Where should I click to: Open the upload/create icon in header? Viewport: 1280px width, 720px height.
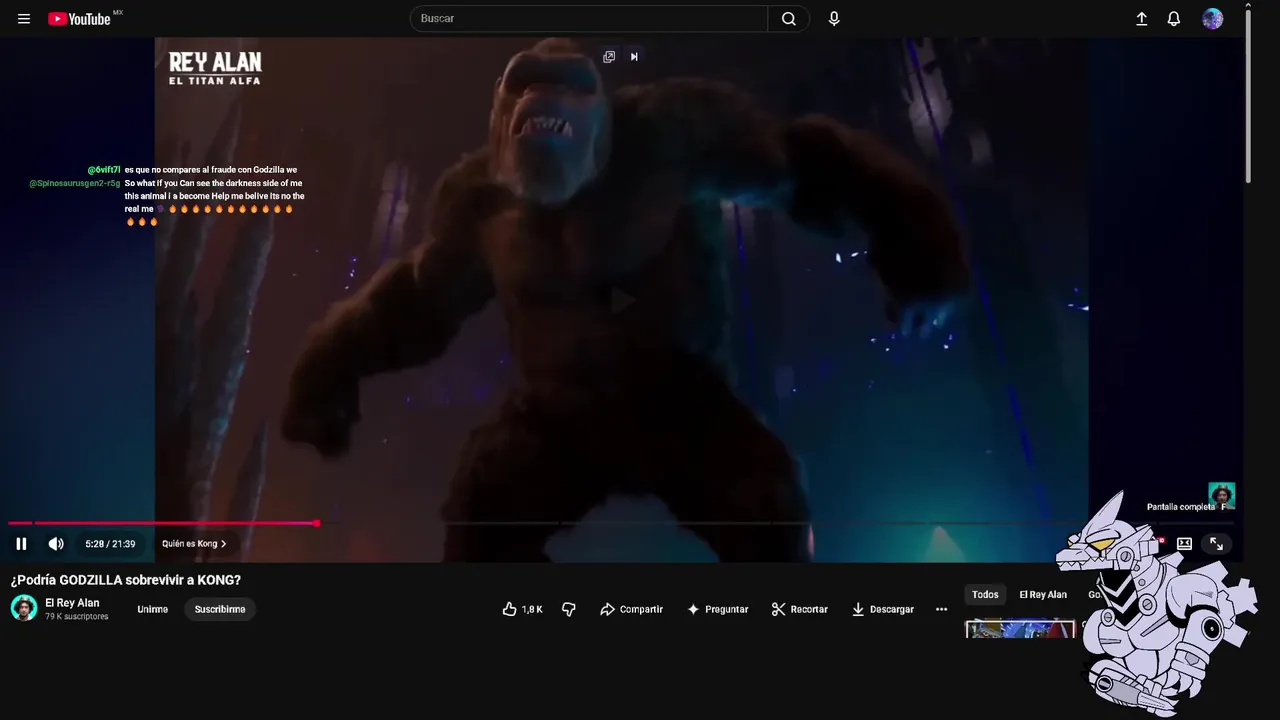[1141, 19]
